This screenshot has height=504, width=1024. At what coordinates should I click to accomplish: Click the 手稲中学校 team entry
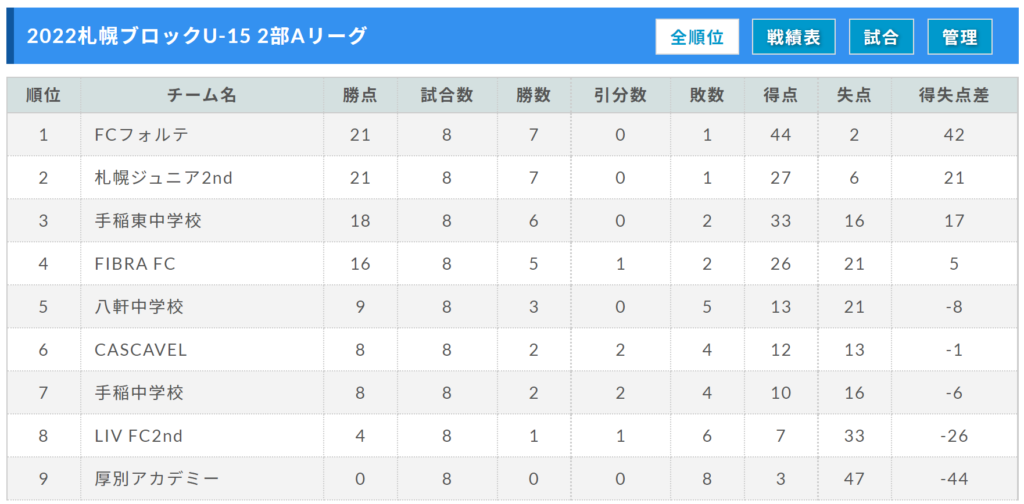139,393
